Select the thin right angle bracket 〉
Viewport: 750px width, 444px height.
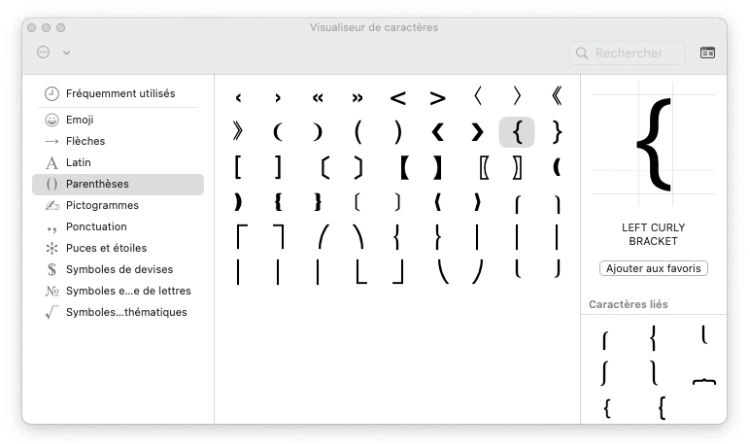[517, 96]
